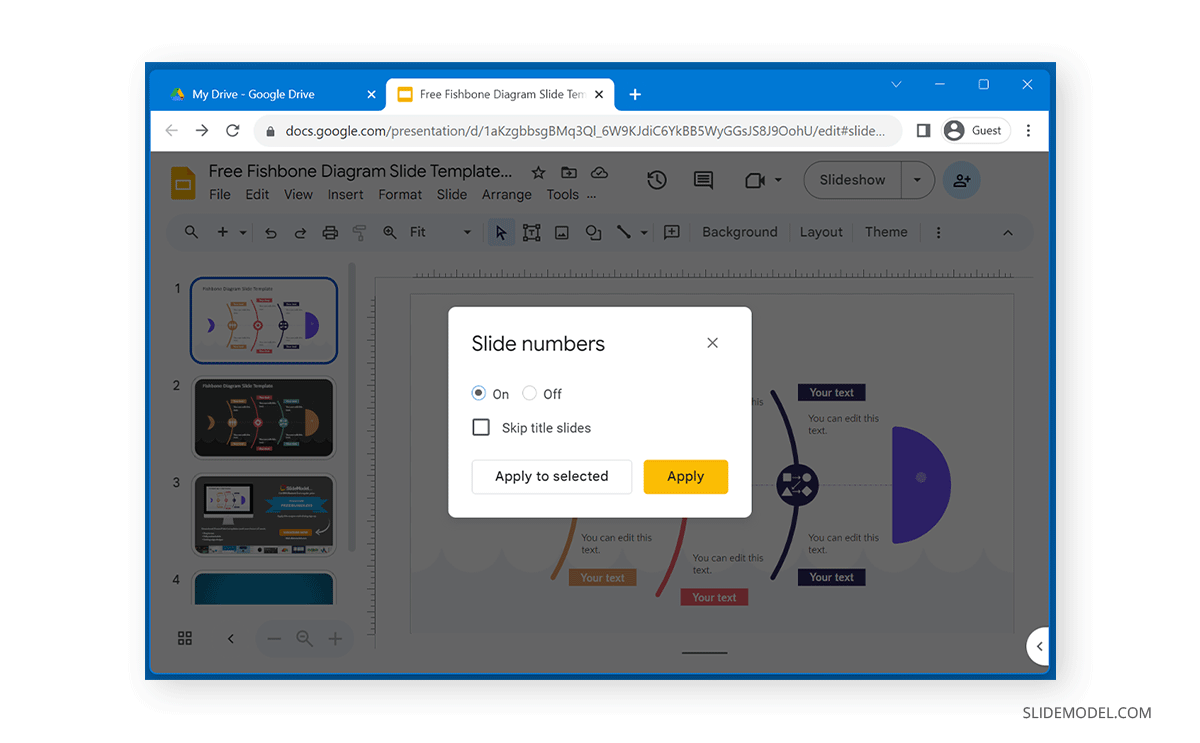View cloud save status icon
Viewport: 1200px width, 743px height.
pos(599,172)
